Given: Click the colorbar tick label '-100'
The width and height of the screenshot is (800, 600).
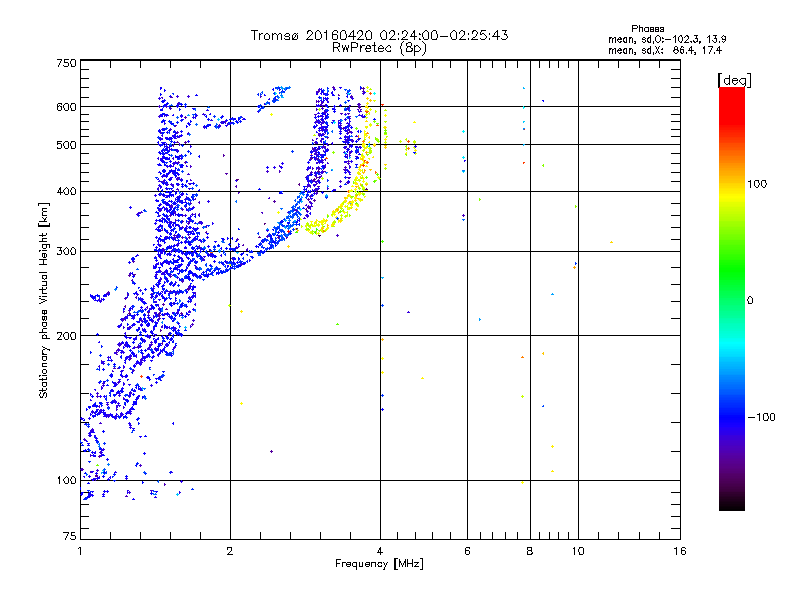Looking at the screenshot, I should (761, 417).
